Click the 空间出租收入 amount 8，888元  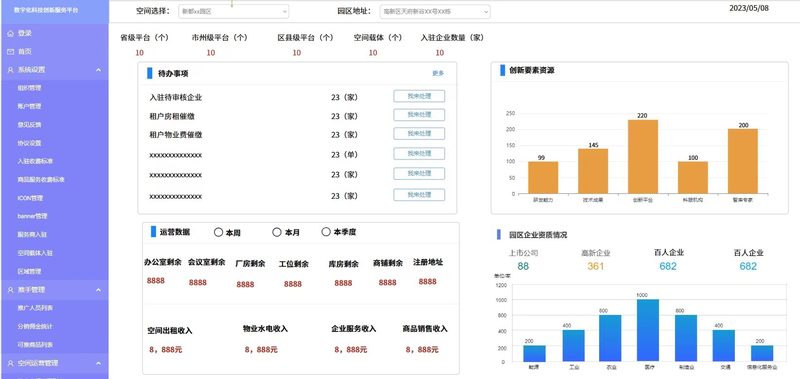pos(165,350)
